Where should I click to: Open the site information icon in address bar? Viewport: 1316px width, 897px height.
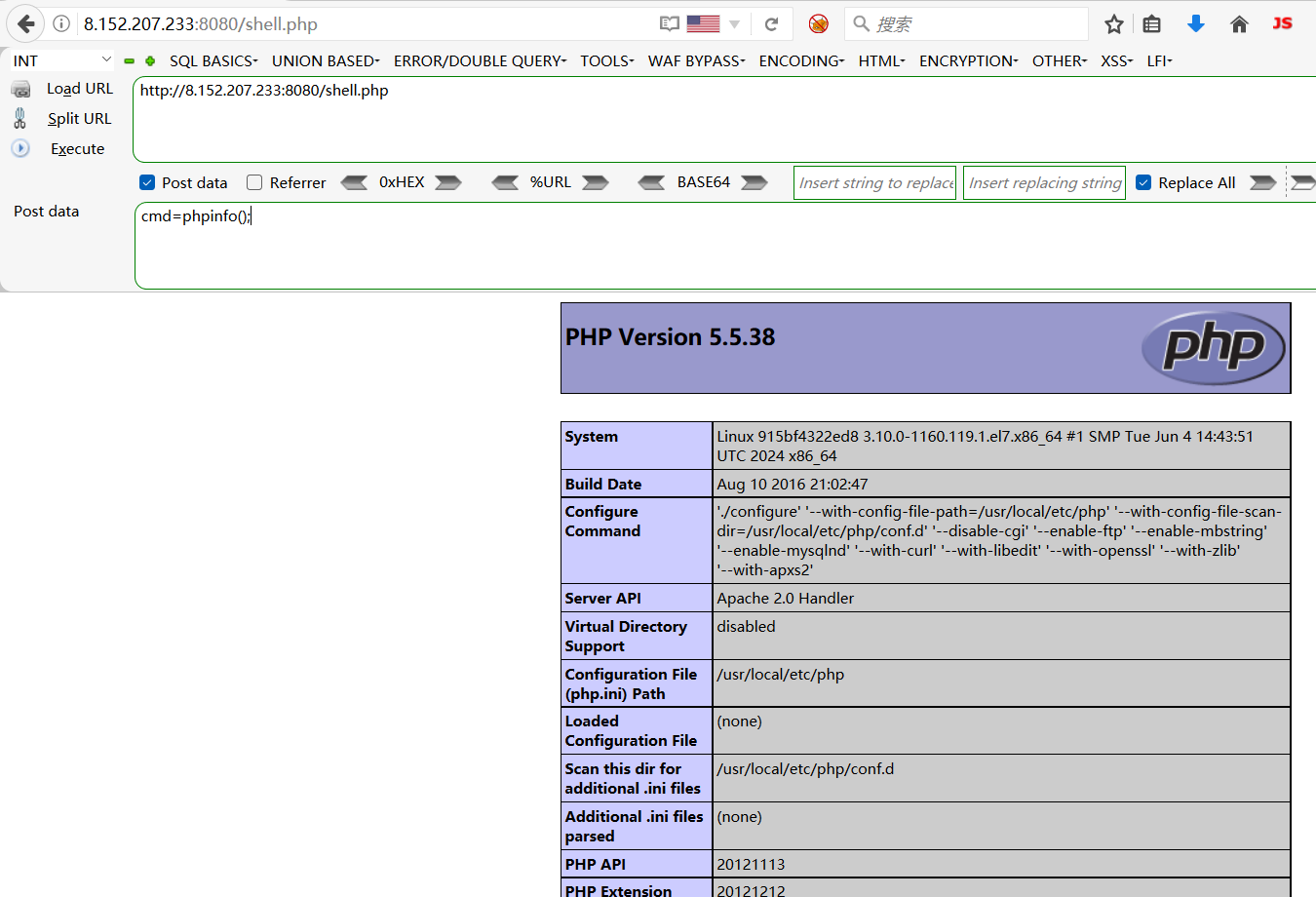click(x=61, y=23)
